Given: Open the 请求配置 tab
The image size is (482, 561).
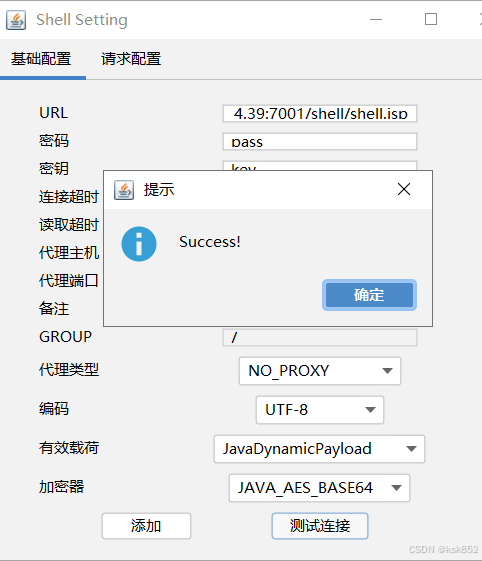Looking at the screenshot, I should [x=131, y=59].
